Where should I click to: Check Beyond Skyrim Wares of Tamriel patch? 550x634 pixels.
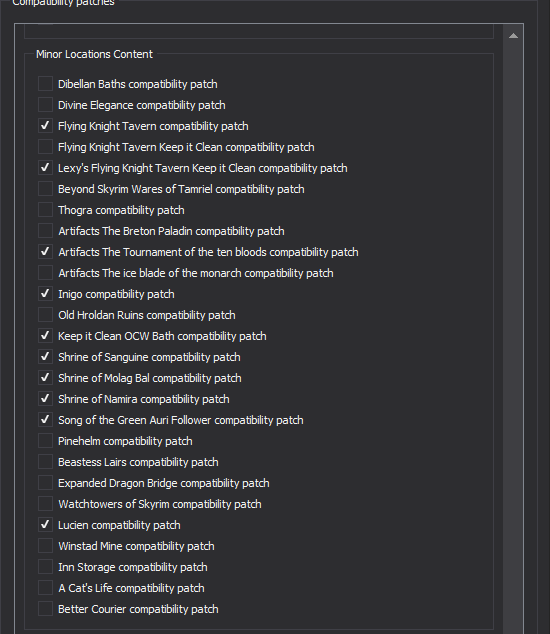(x=45, y=189)
